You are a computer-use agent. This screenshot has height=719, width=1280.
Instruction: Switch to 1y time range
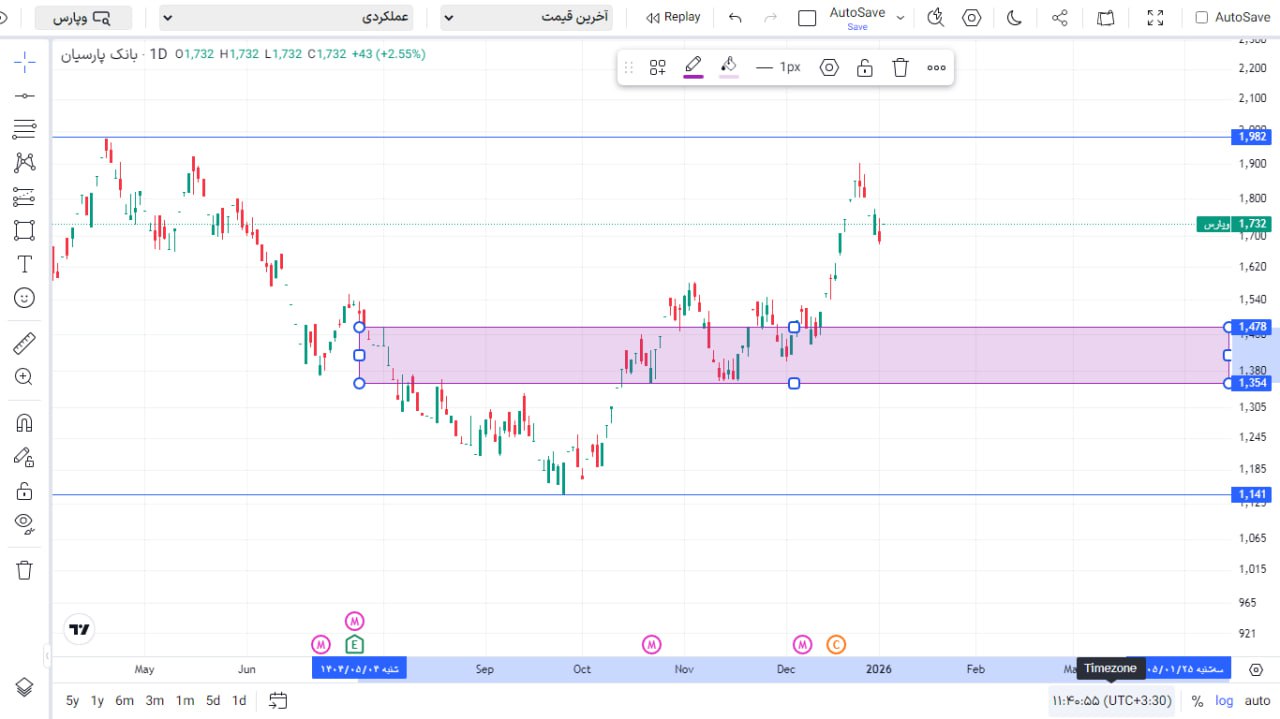coord(97,701)
